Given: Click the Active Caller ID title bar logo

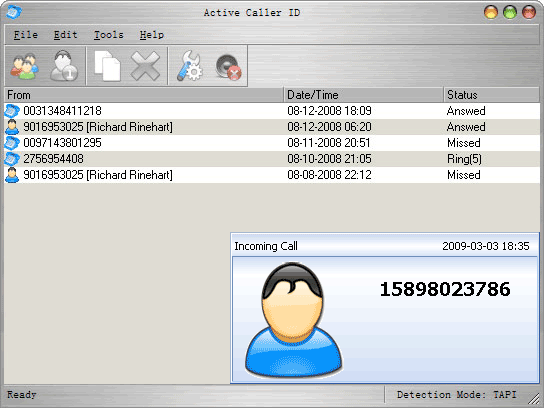Looking at the screenshot, I should point(14,12).
